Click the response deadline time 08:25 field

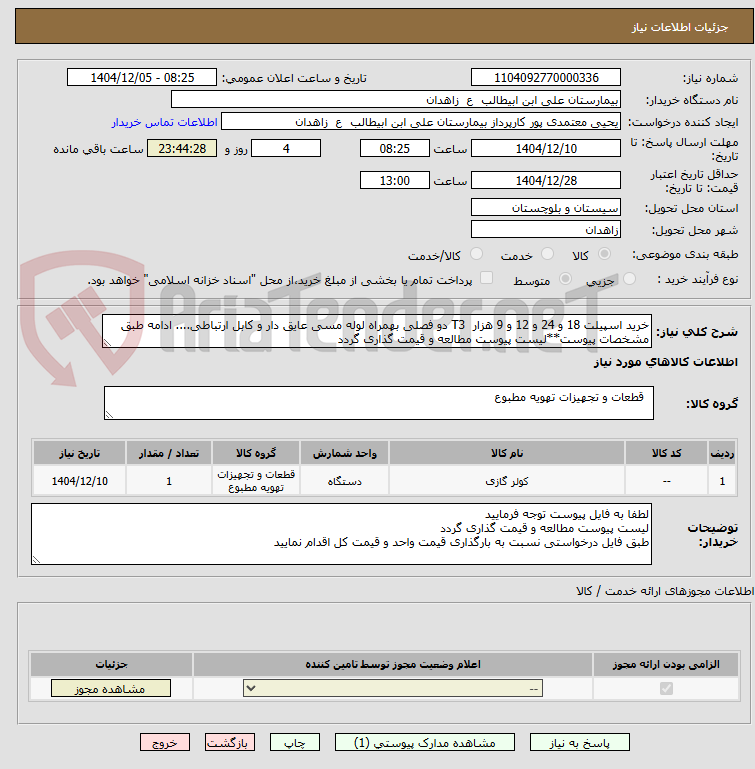(394, 148)
